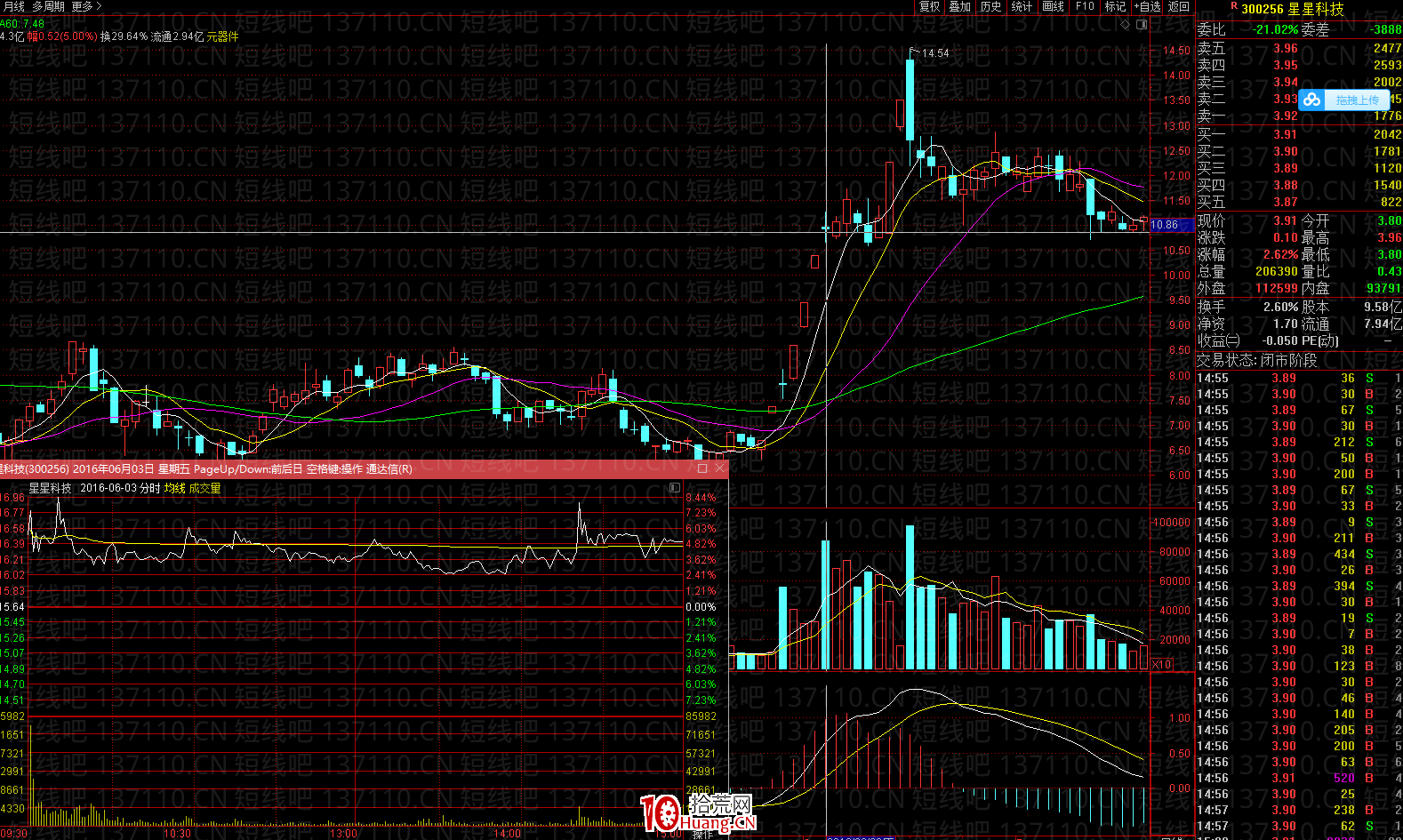
Task: Click the 卖五 order row at 3.96
Action: click(1299, 48)
